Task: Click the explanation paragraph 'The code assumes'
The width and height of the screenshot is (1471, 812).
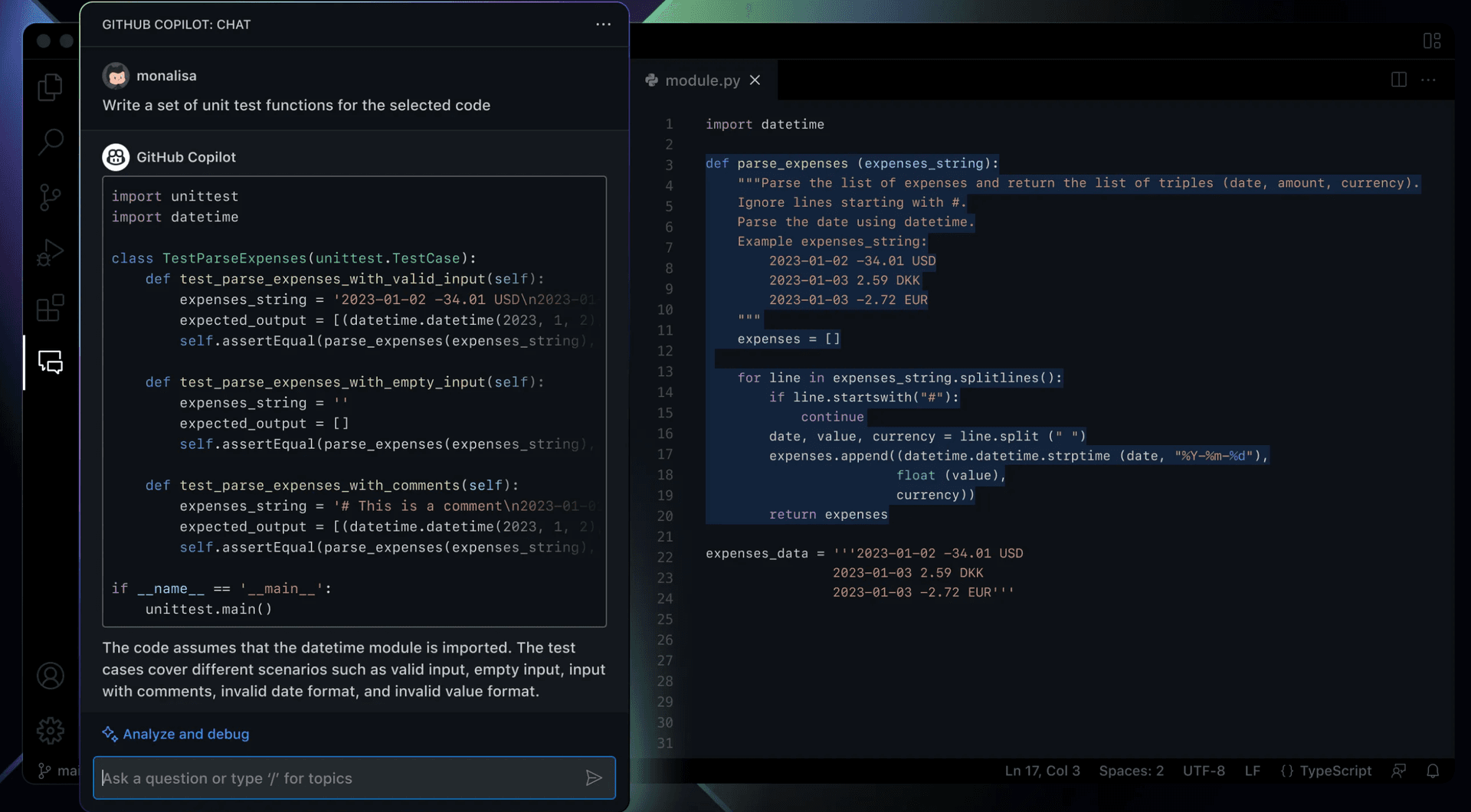Action: click(354, 670)
